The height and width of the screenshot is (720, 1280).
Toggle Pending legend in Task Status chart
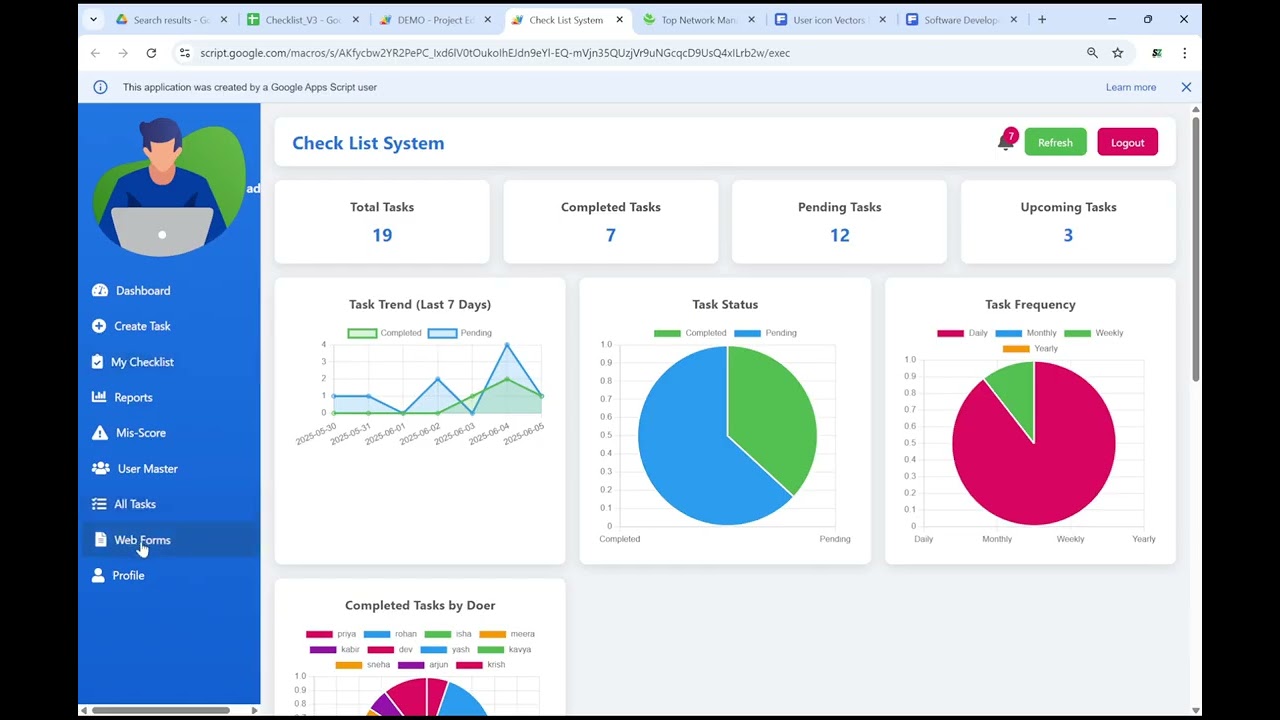point(765,333)
